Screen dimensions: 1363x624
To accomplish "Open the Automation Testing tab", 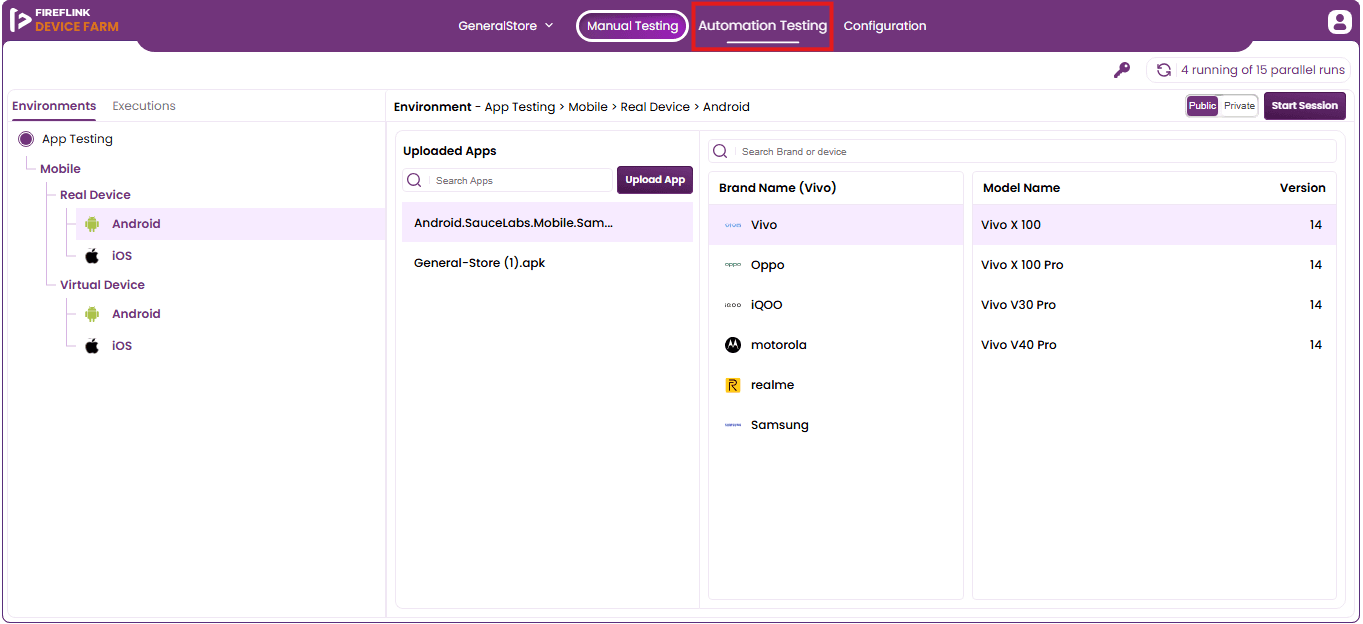I will coord(763,26).
